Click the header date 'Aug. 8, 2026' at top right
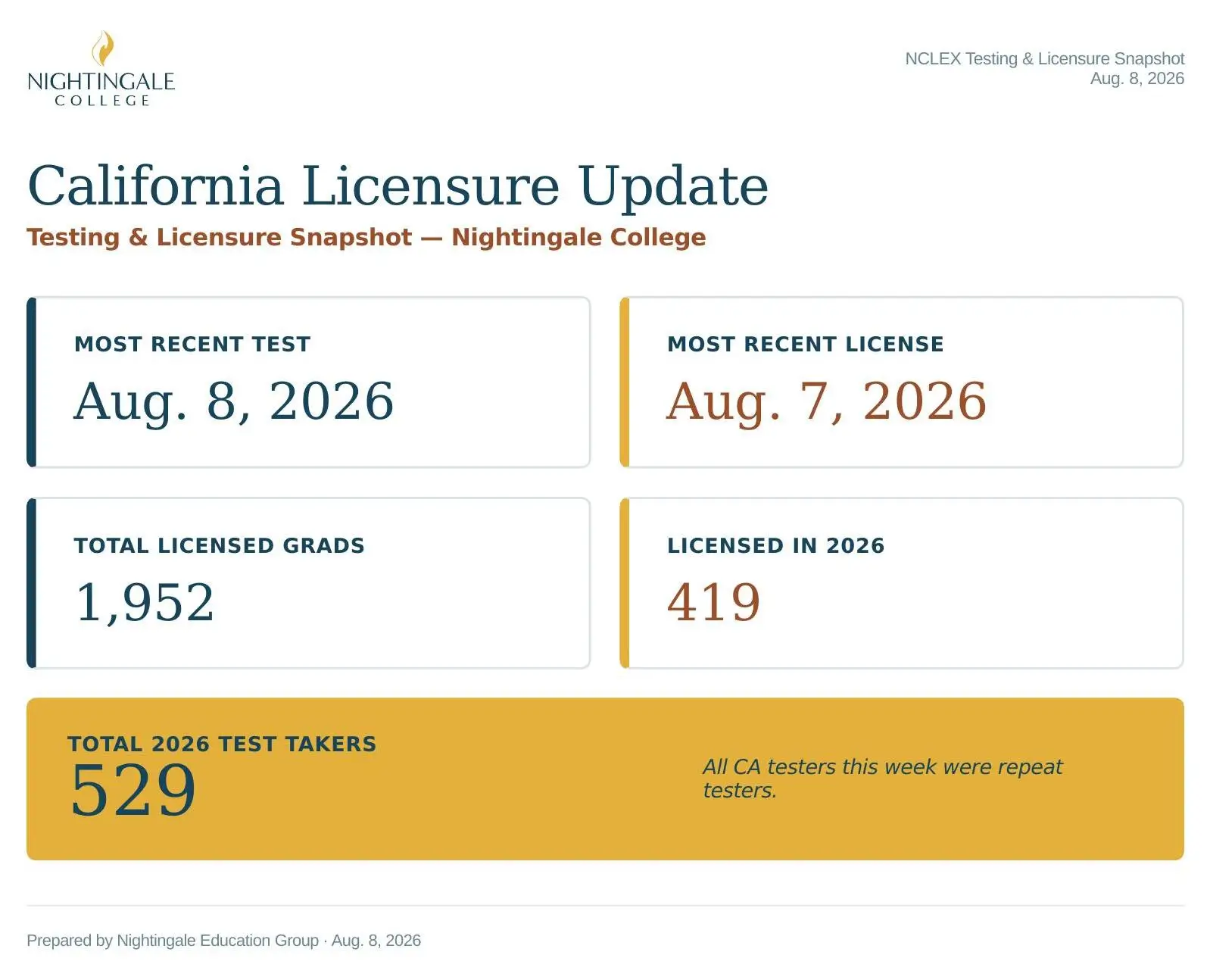The width and height of the screenshot is (1210, 980). 1137,79
